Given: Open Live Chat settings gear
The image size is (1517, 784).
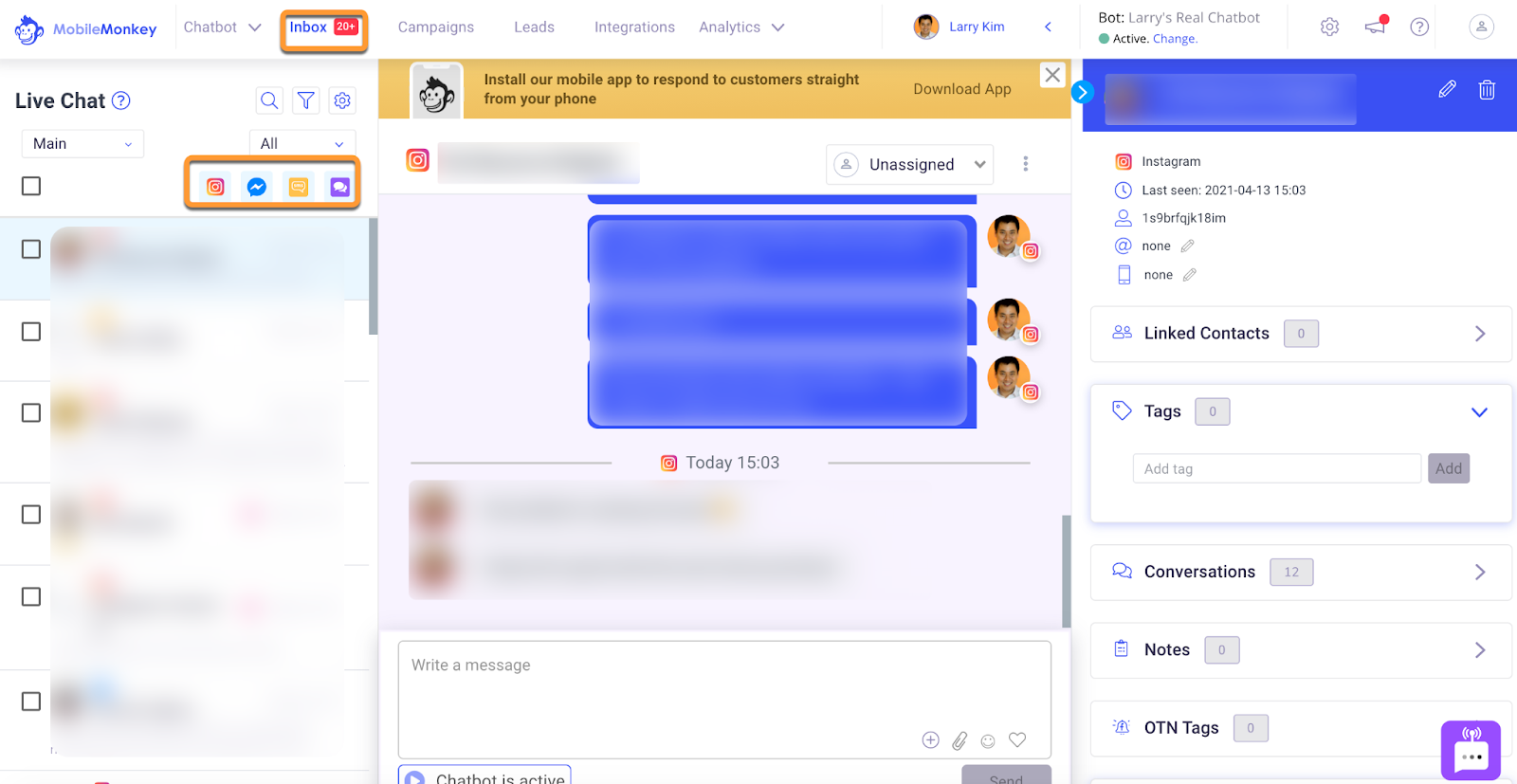Looking at the screenshot, I should coord(342,100).
